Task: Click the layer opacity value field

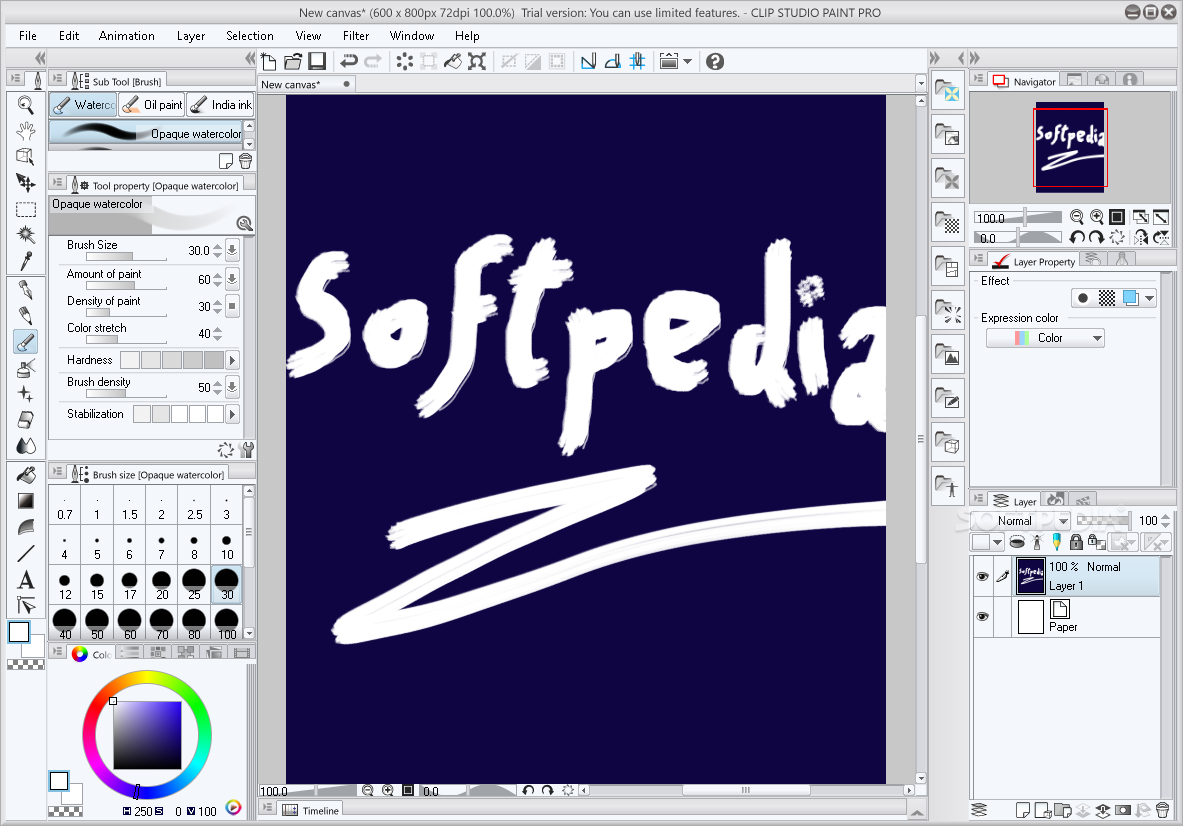Action: [x=1148, y=520]
